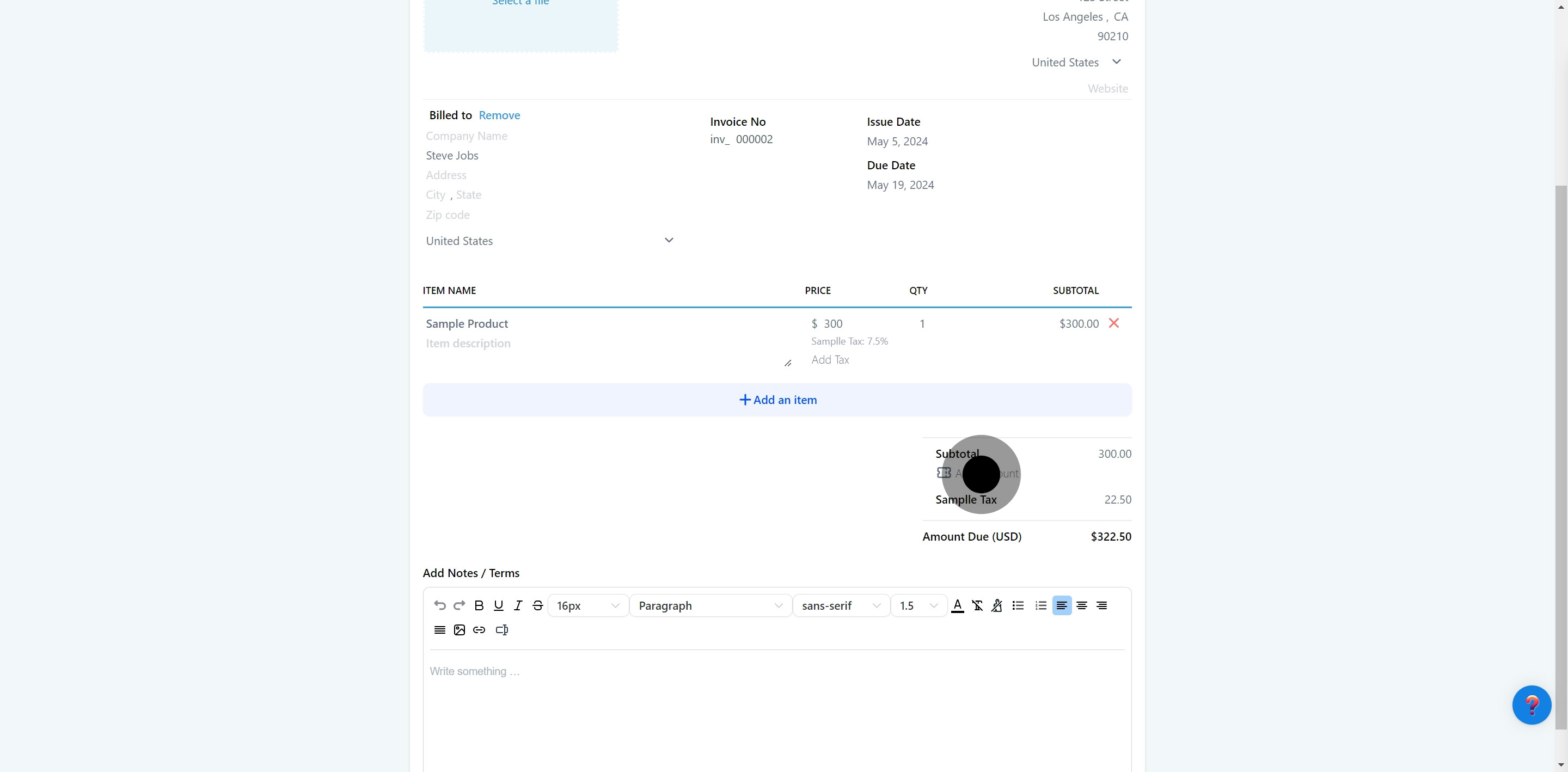
Task: Click the Company Name input field
Action: point(548,136)
